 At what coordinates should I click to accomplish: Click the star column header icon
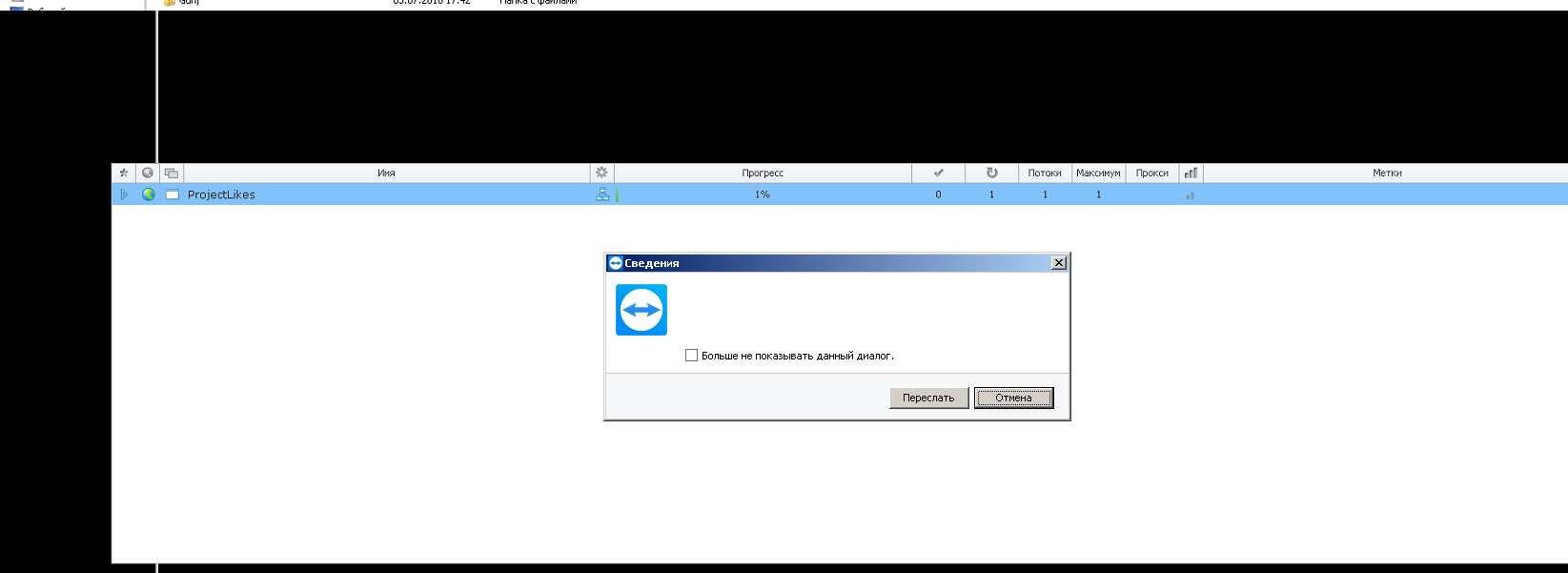tap(123, 173)
